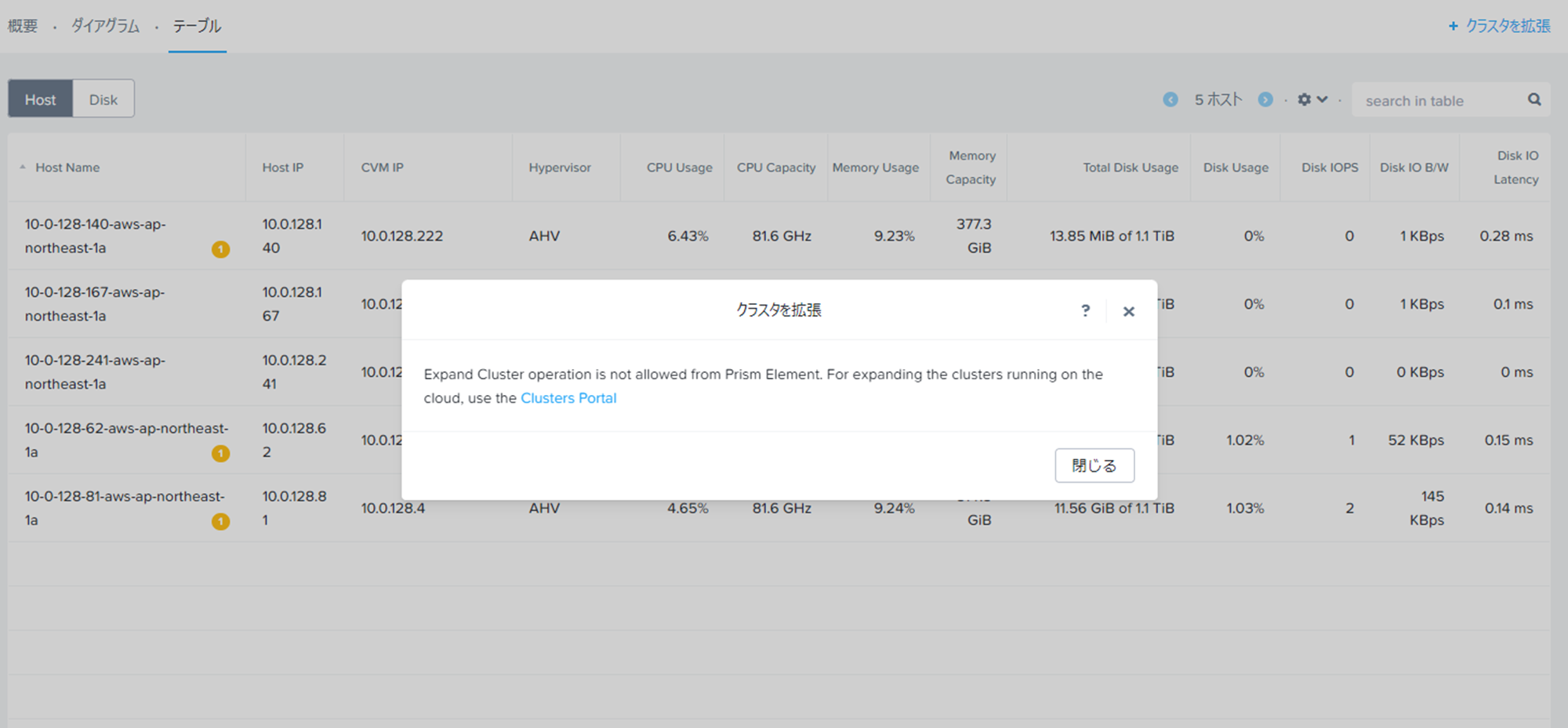This screenshot has width=1568, height=728.
Task: Click the 1.02% disk usage value
Action: [1245, 440]
